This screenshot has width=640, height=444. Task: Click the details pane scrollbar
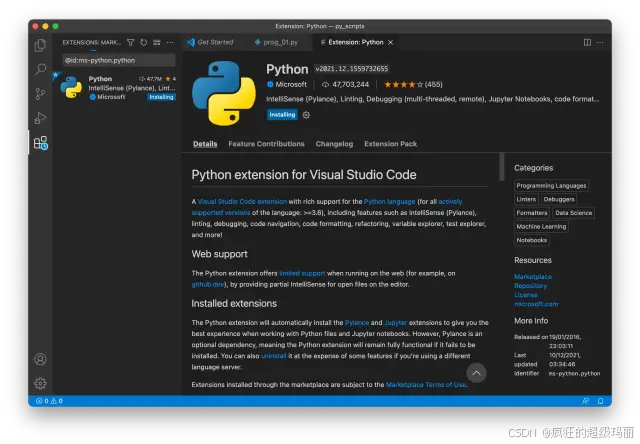coord(502,166)
